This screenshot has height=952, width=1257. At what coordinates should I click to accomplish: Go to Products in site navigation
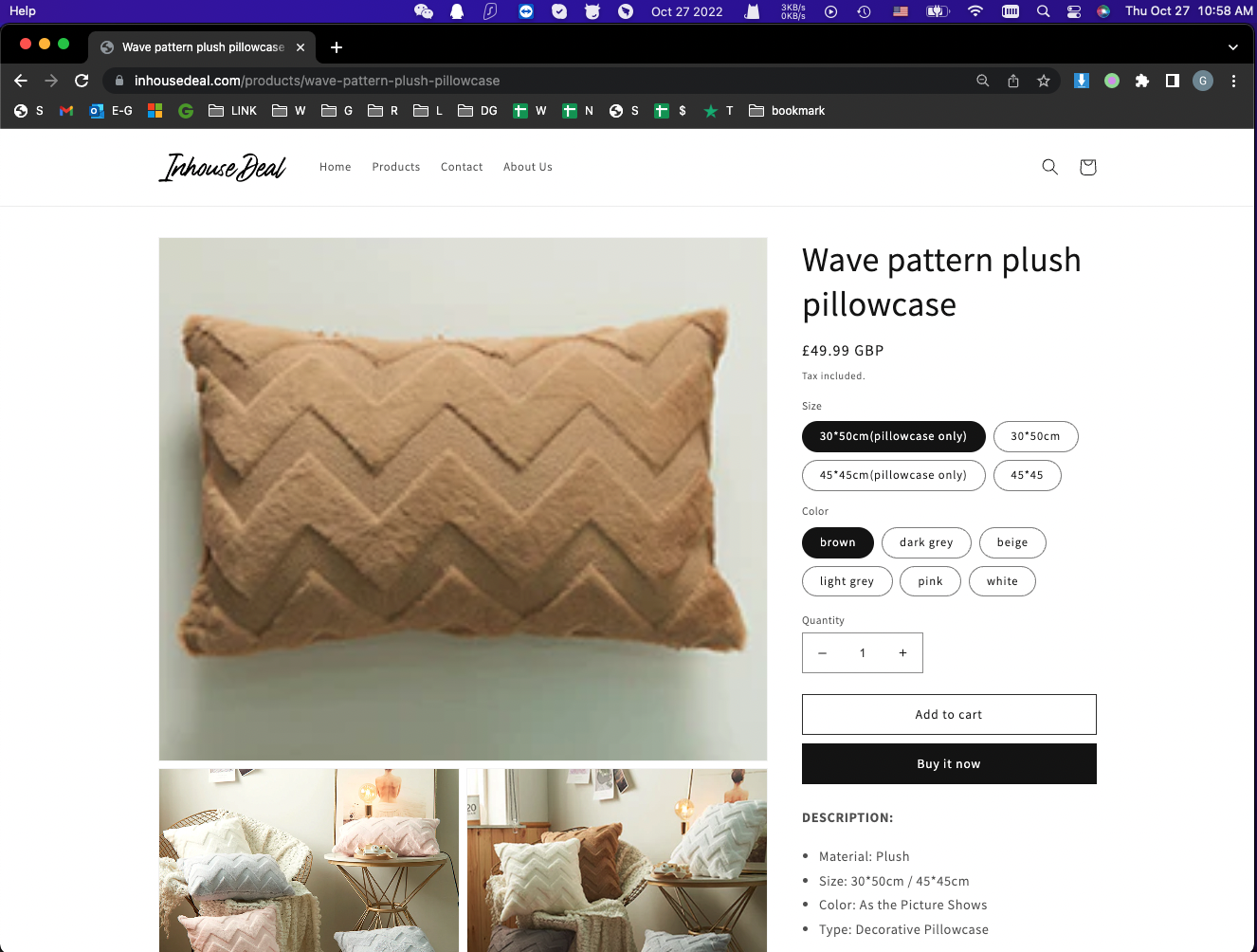[x=396, y=167]
